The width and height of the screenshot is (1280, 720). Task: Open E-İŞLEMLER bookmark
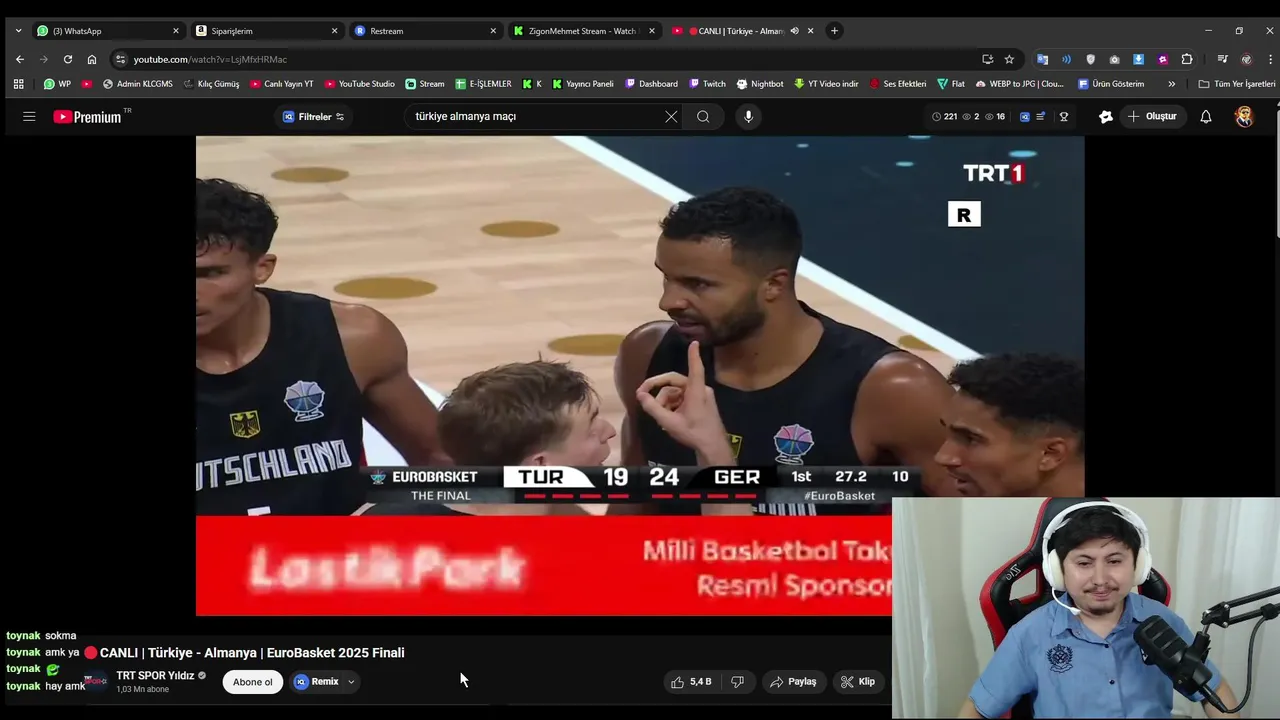(483, 84)
